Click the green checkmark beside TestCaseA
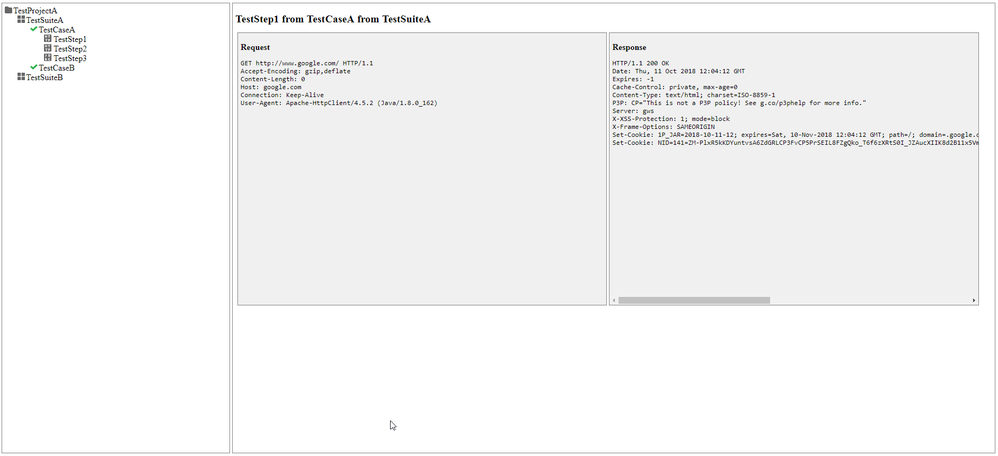Viewport: 998px width, 456px height. point(34,29)
